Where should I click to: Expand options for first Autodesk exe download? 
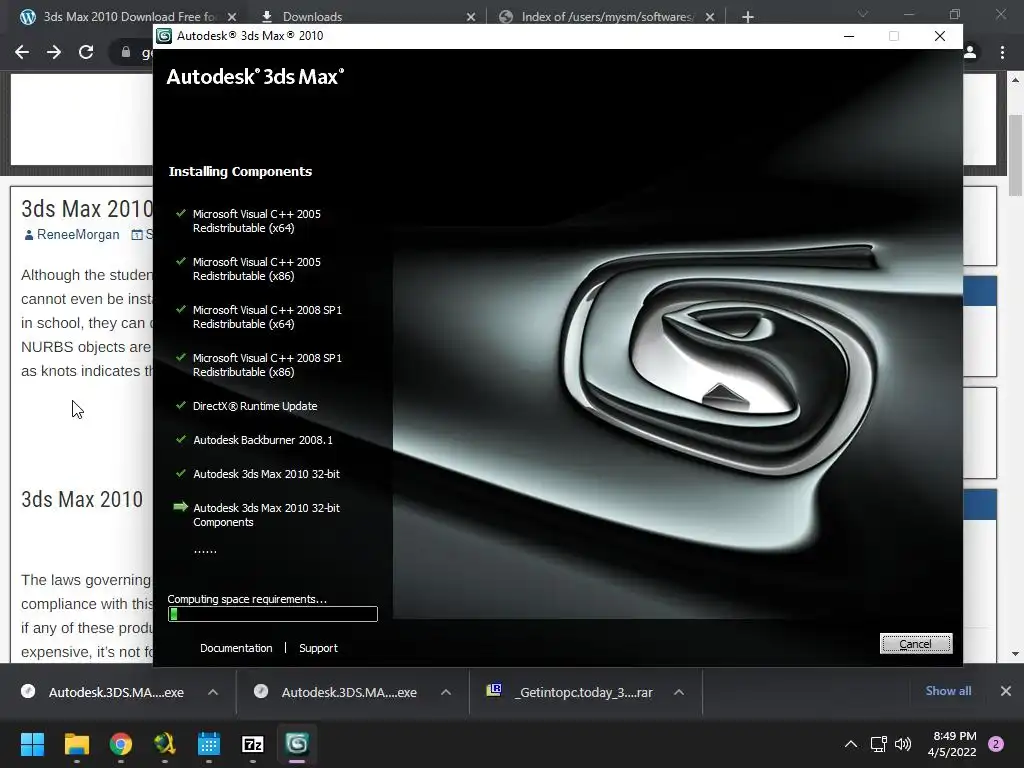tap(213, 692)
